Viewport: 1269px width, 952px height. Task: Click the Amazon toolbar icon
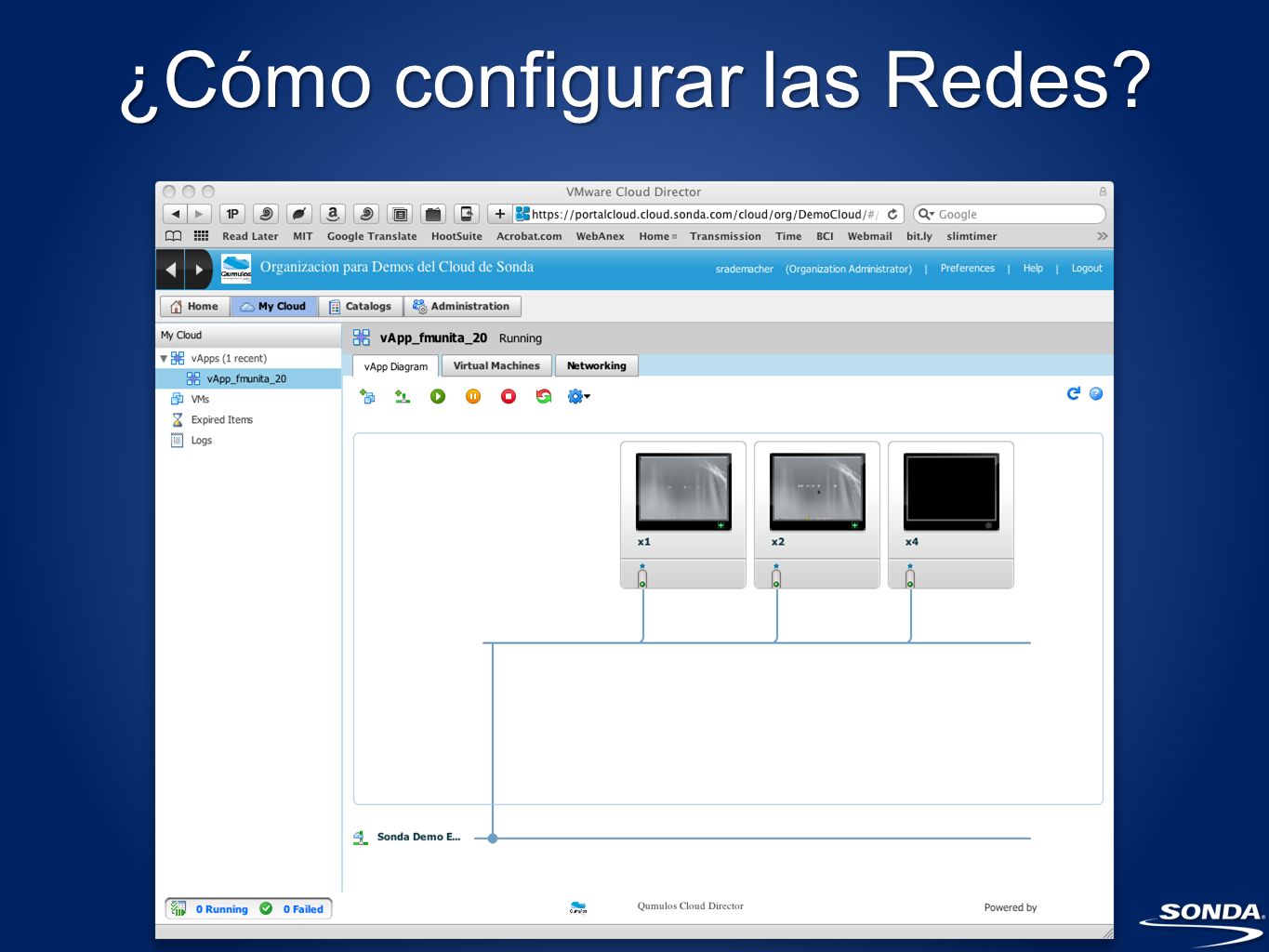pyautogui.click(x=333, y=214)
